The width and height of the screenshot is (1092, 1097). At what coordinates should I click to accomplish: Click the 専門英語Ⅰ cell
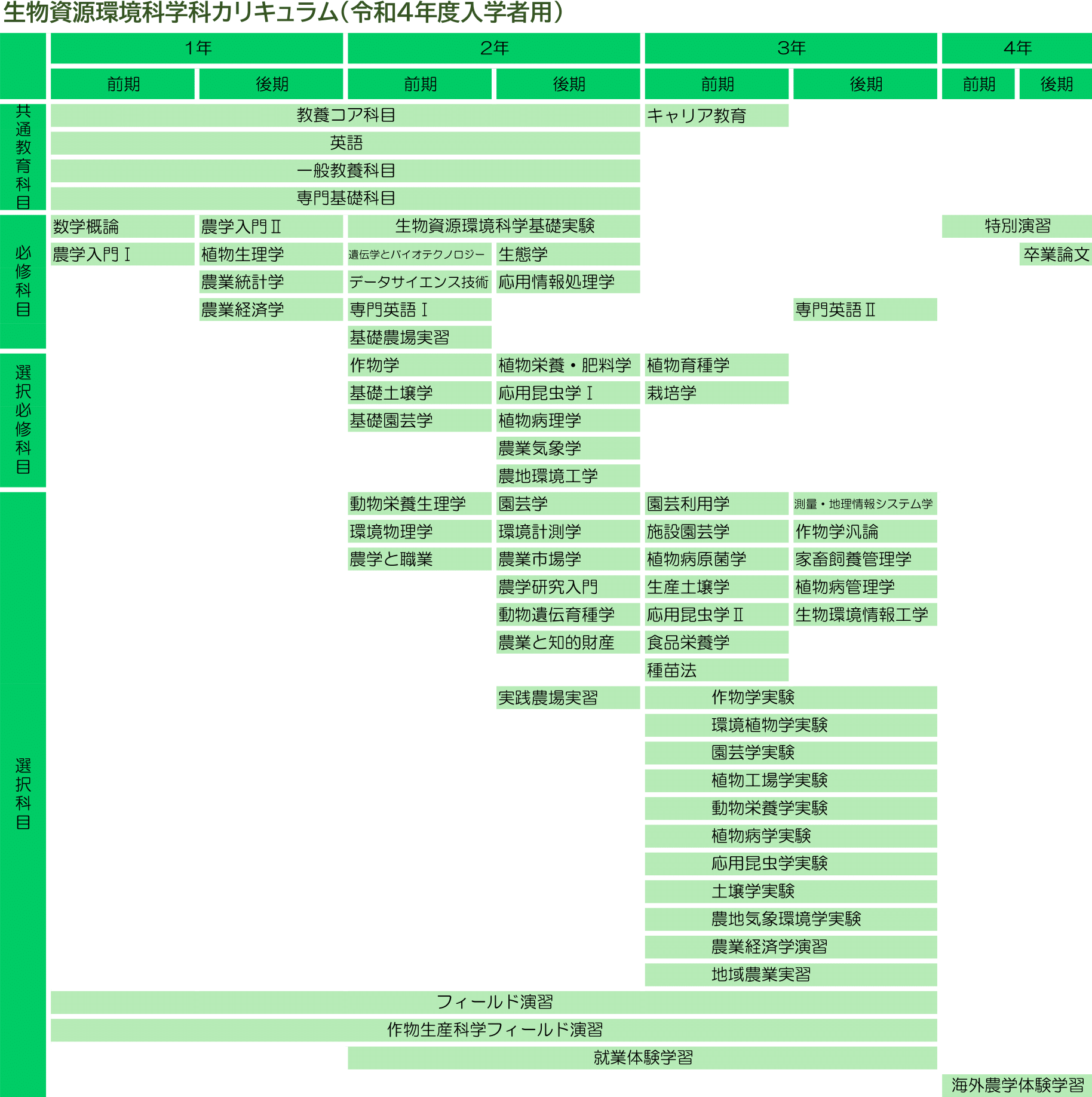[x=419, y=310]
